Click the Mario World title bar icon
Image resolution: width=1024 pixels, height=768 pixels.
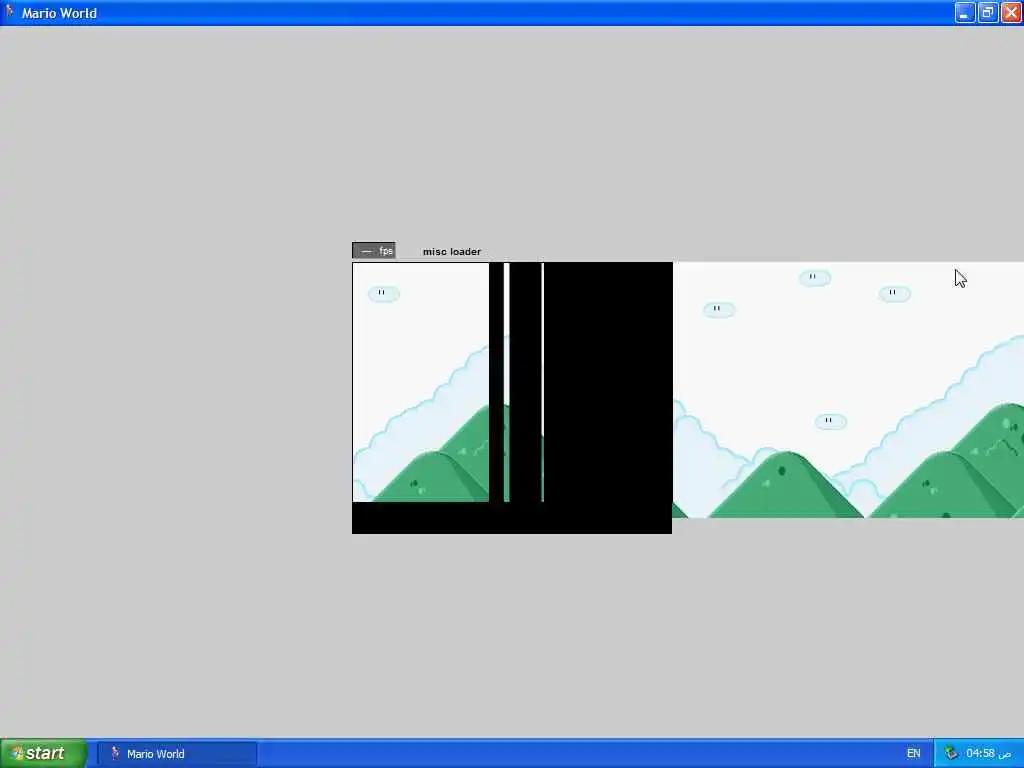point(10,12)
